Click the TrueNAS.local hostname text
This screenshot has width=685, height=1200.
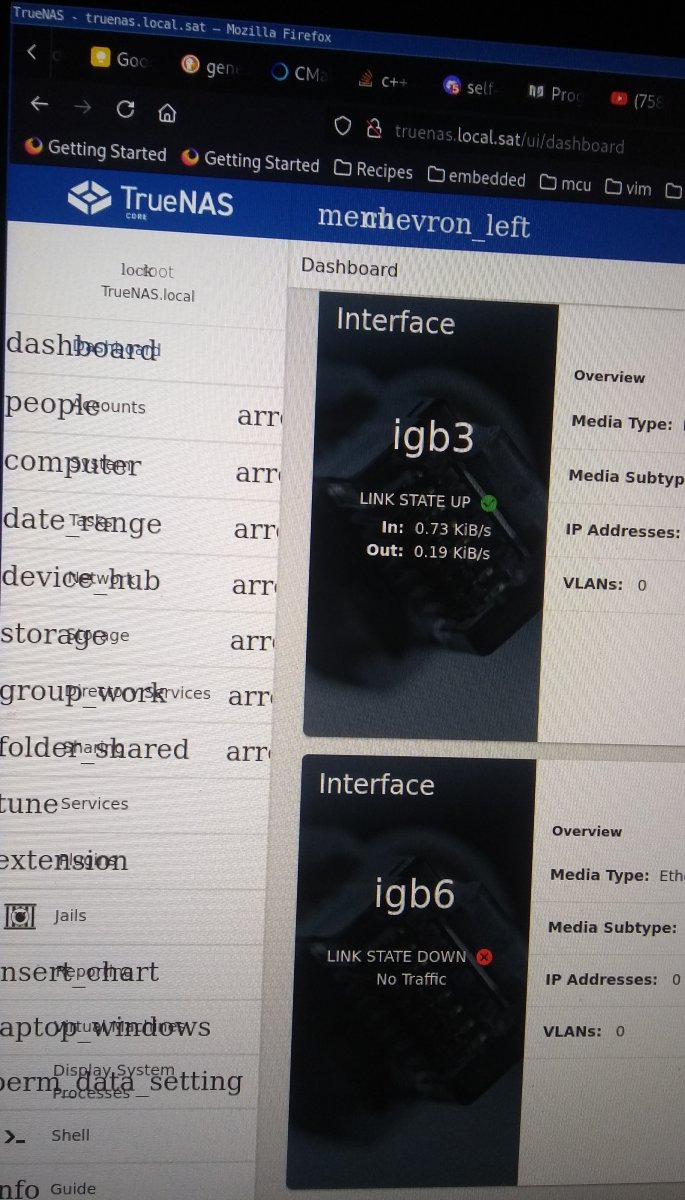[148, 295]
